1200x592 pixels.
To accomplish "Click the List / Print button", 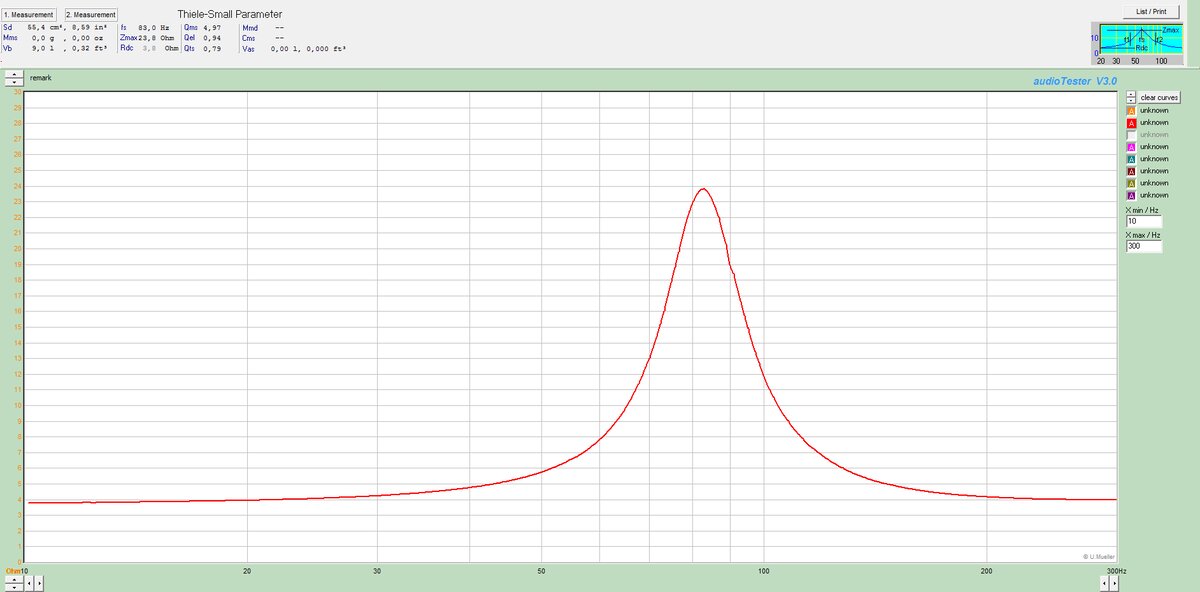I will [1151, 11].
